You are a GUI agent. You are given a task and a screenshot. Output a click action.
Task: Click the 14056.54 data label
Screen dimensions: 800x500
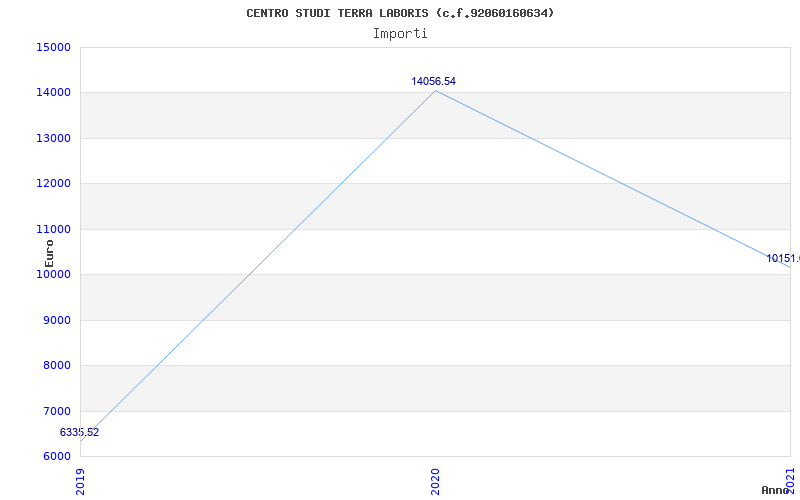434,81
